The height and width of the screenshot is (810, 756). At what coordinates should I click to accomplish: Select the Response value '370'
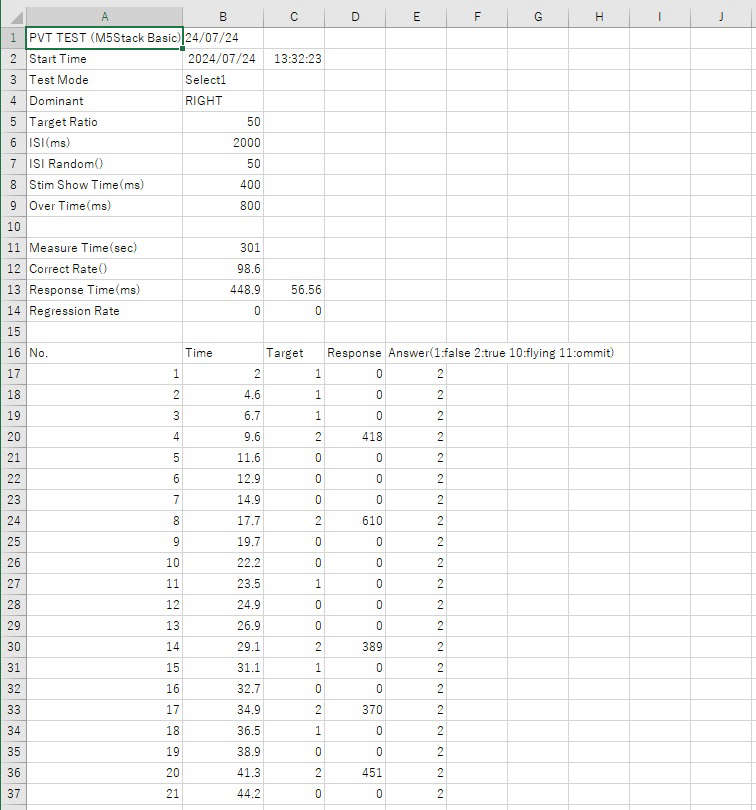(x=355, y=710)
